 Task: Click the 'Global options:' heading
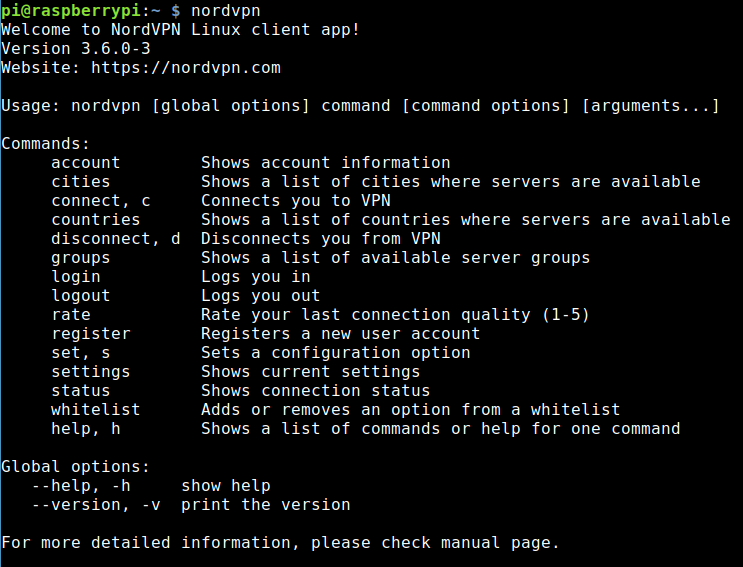click(x=76, y=467)
